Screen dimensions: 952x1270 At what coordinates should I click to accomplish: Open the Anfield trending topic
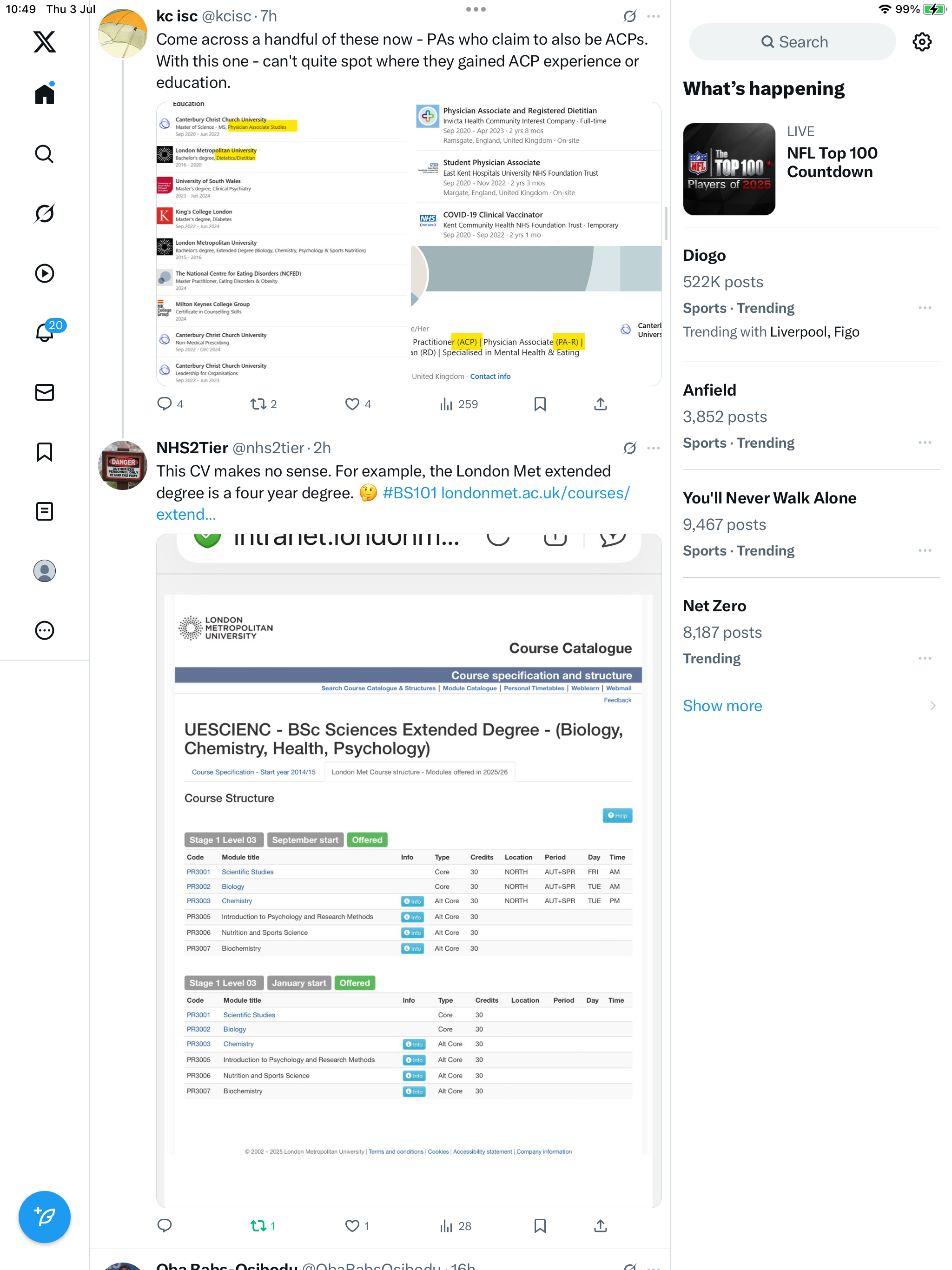click(709, 390)
